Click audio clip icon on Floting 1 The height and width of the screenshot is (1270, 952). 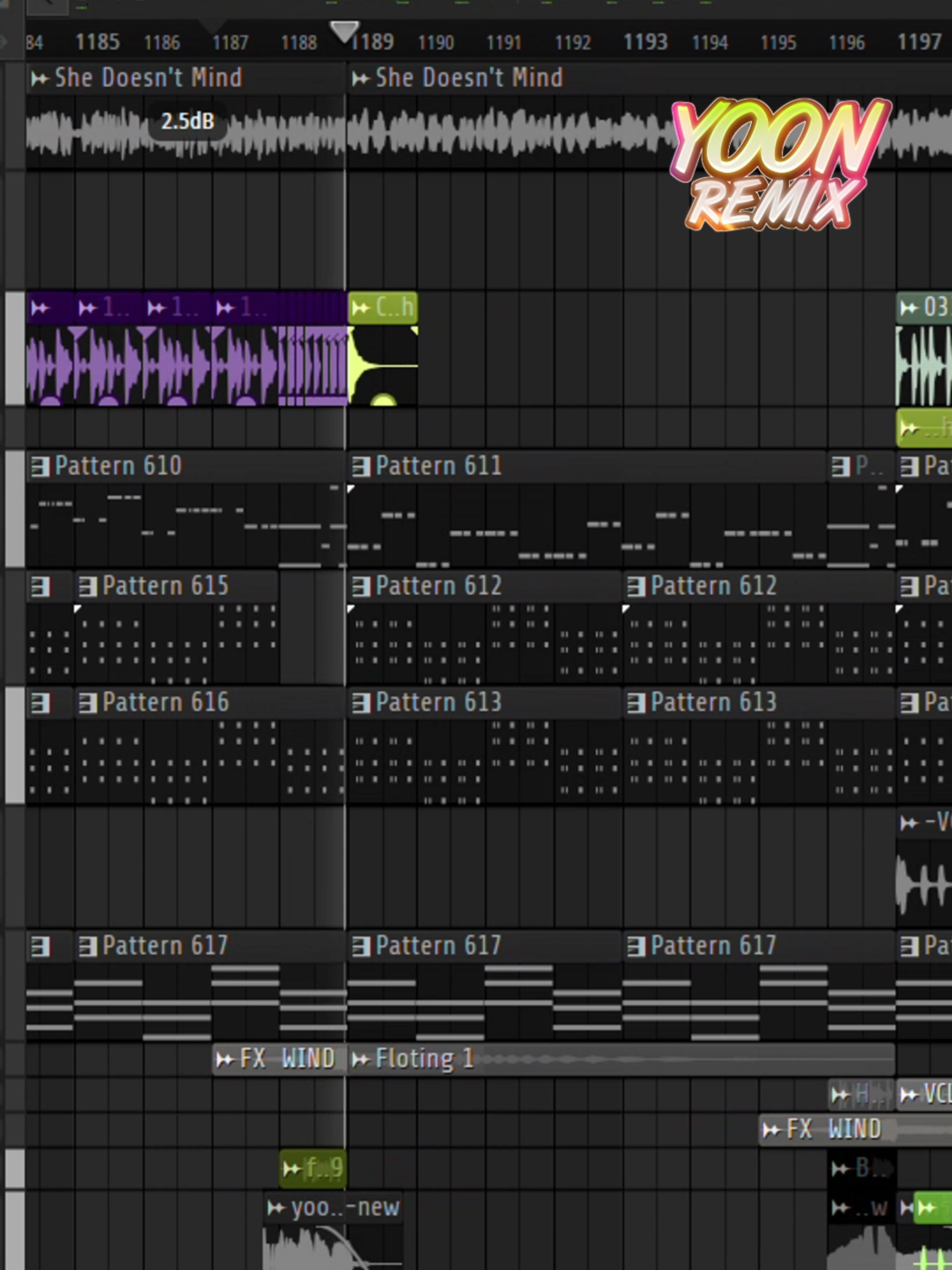click(x=361, y=1059)
